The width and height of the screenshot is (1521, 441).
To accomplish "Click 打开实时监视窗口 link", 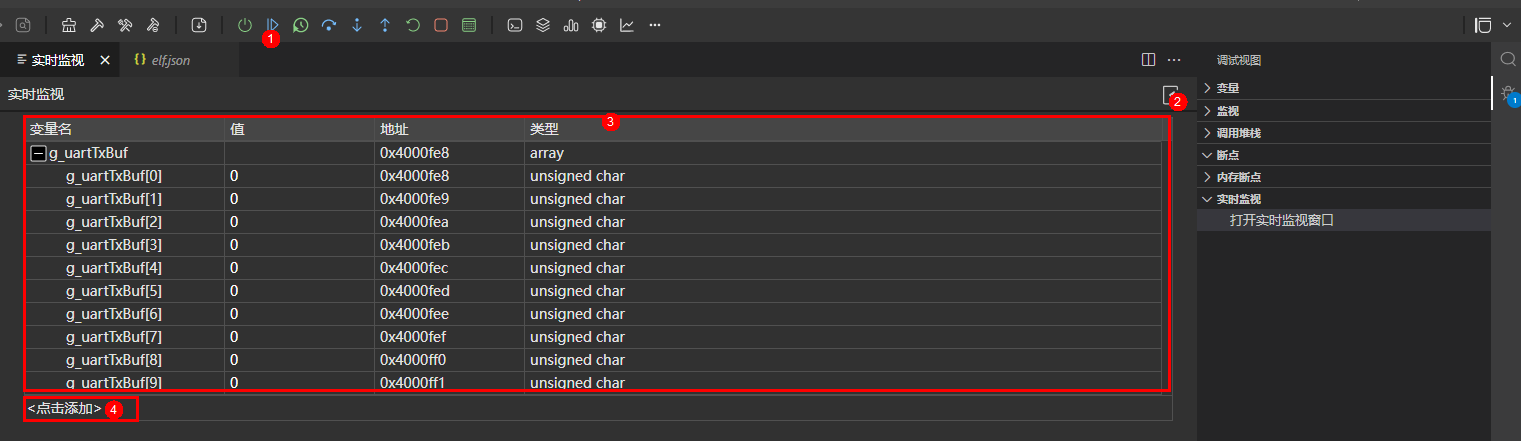I will (1281, 220).
